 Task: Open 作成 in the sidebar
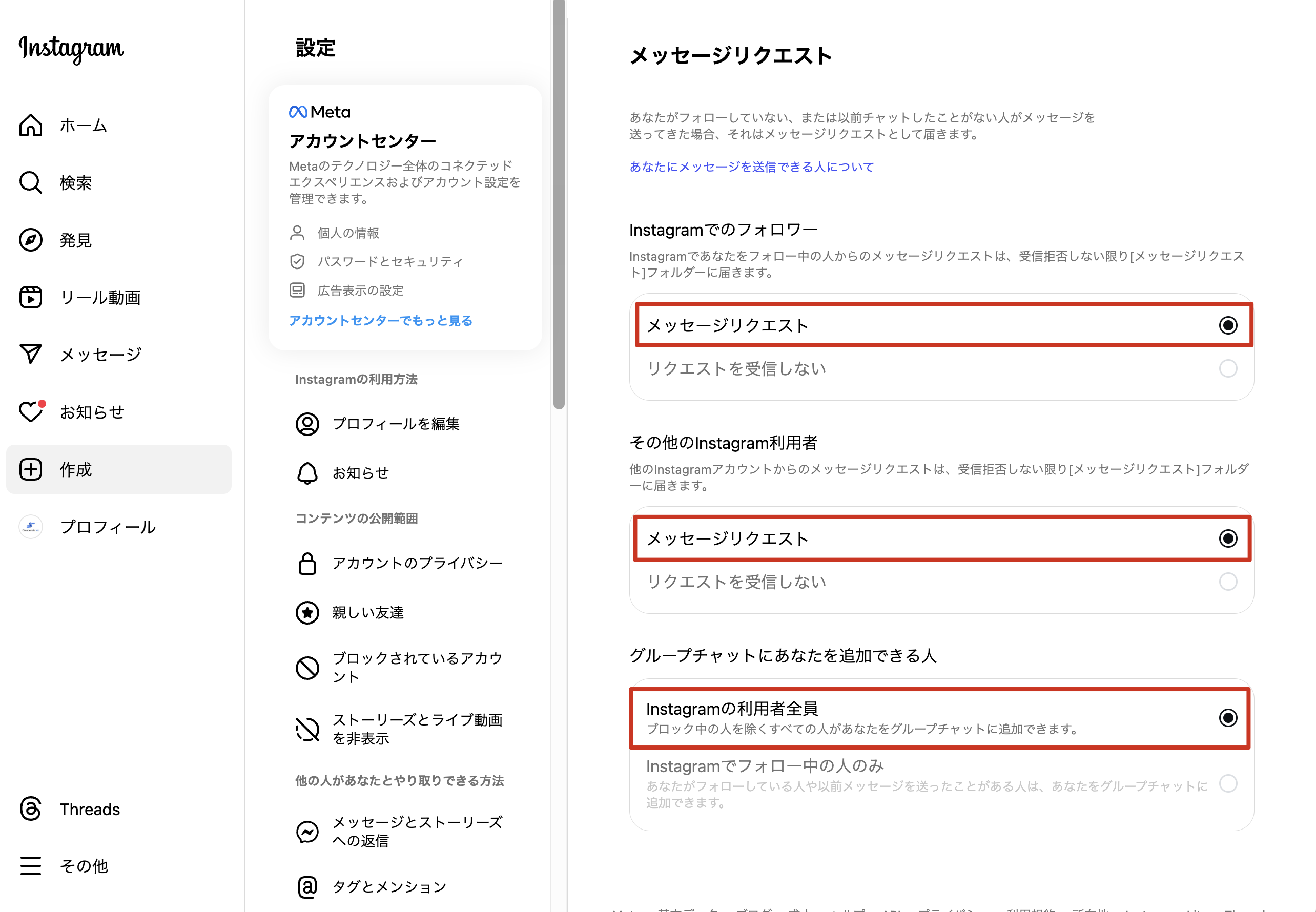[x=119, y=469]
